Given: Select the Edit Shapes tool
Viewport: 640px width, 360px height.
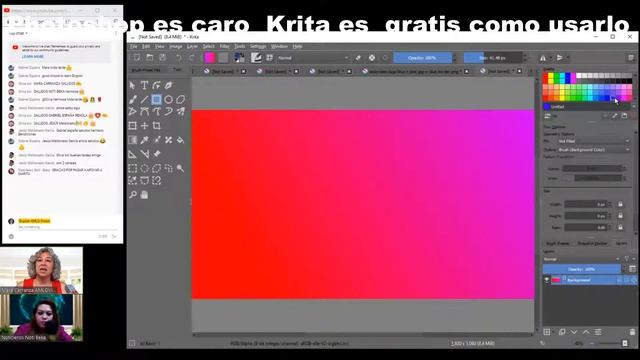Looking at the screenshot, I should [156, 85].
